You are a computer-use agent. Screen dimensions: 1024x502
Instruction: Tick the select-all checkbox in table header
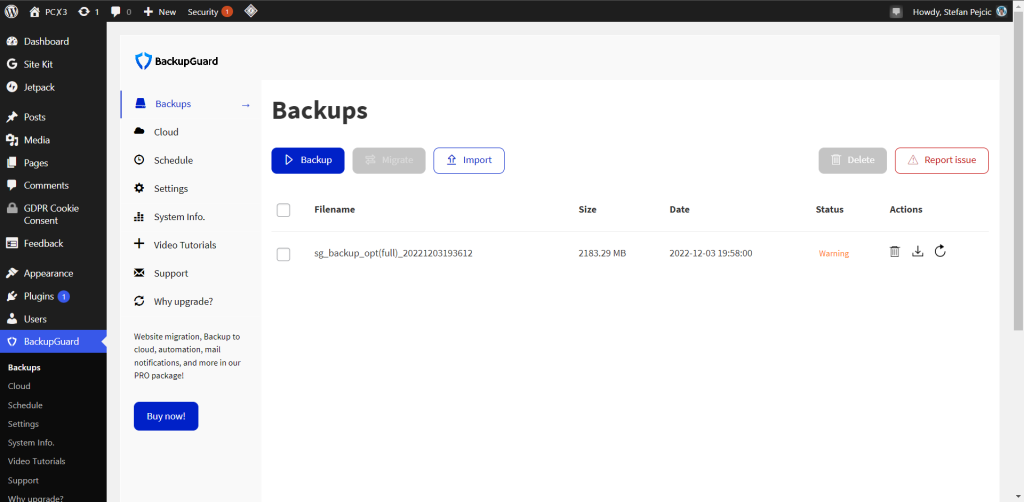283,210
